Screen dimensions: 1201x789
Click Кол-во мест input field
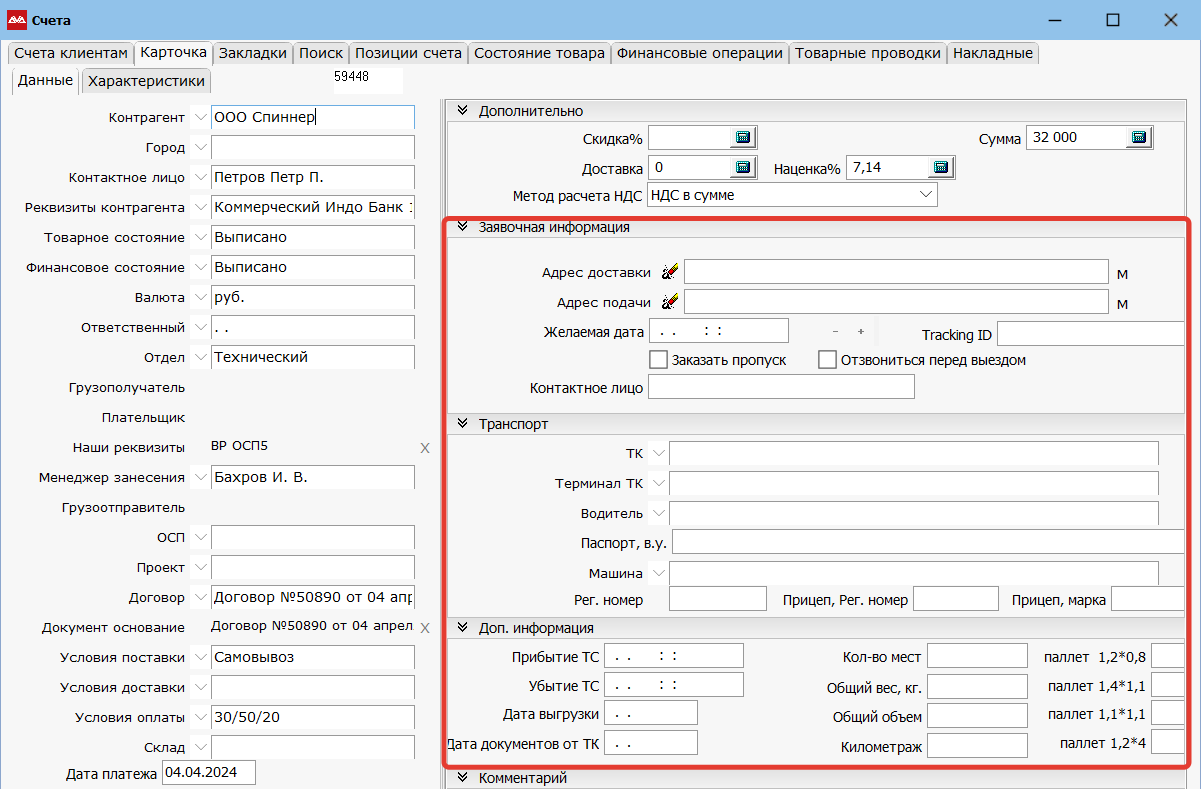coord(978,656)
